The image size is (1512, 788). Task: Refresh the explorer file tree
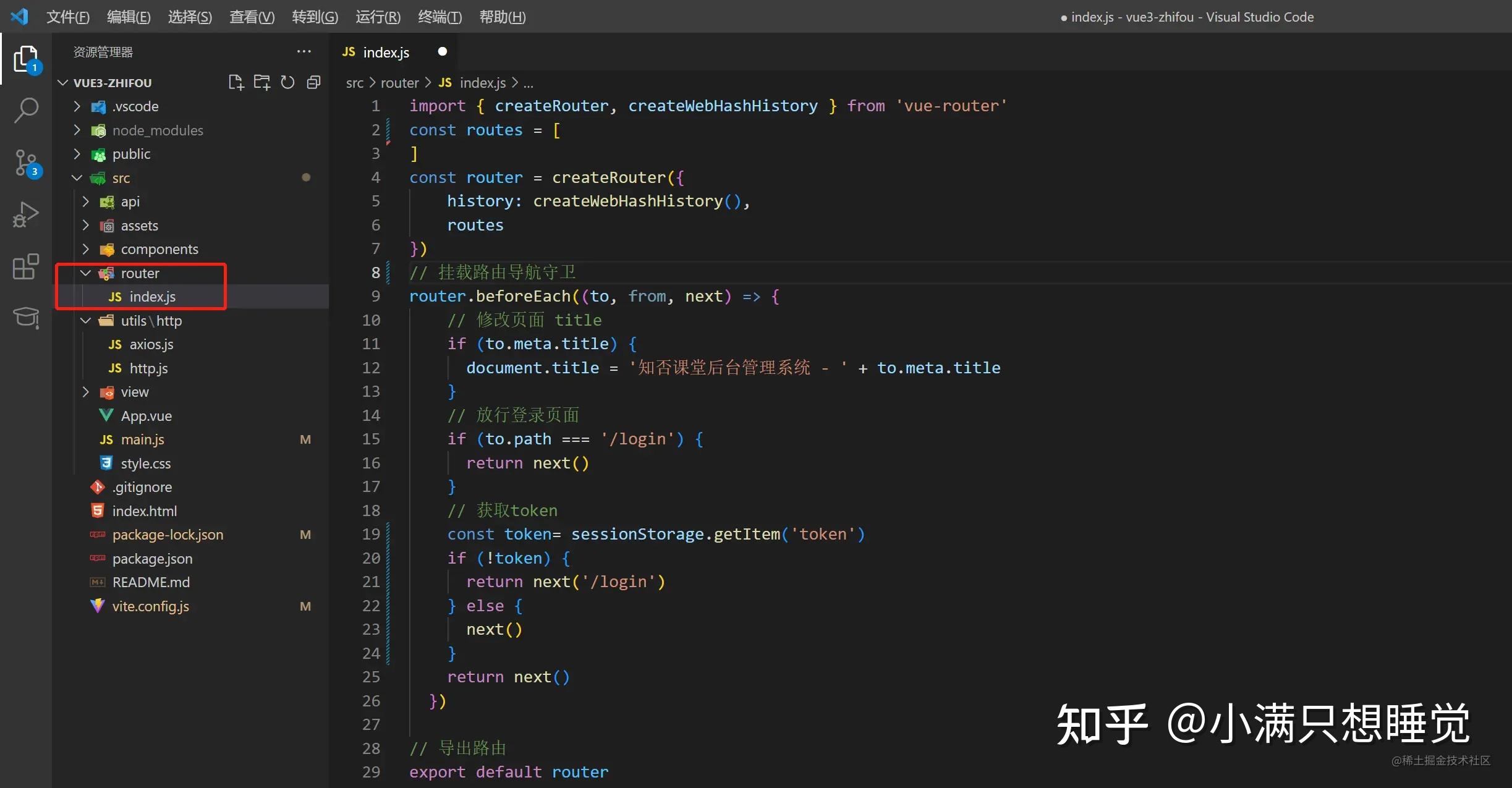coord(287,82)
